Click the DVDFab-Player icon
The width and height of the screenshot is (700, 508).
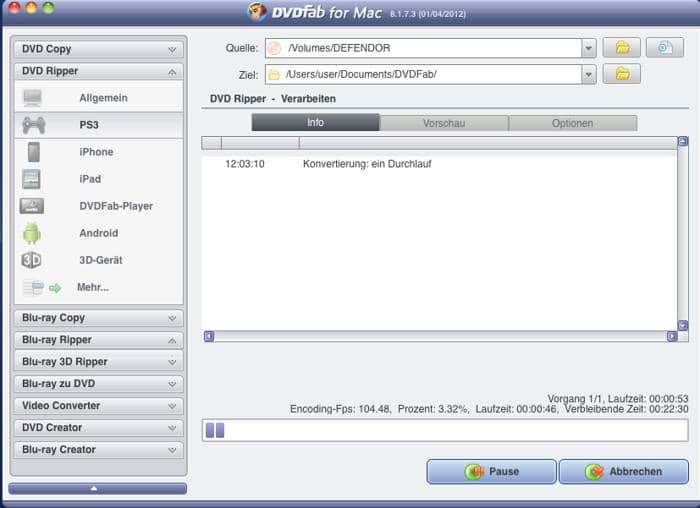click(x=32, y=206)
